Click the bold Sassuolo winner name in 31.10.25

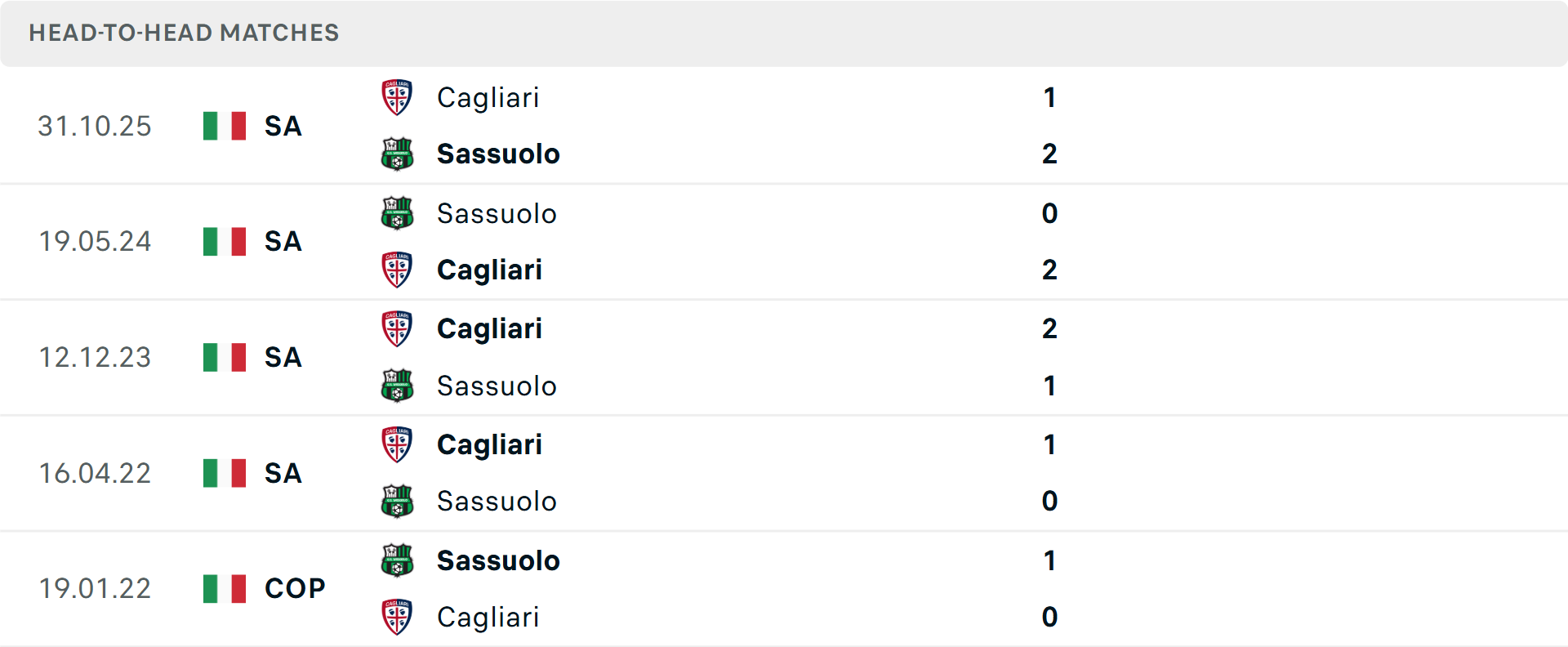[498, 154]
